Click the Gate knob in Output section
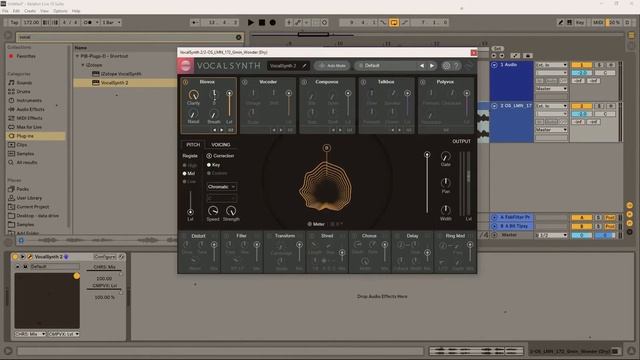This screenshot has width=640, height=360. pyautogui.click(x=445, y=156)
